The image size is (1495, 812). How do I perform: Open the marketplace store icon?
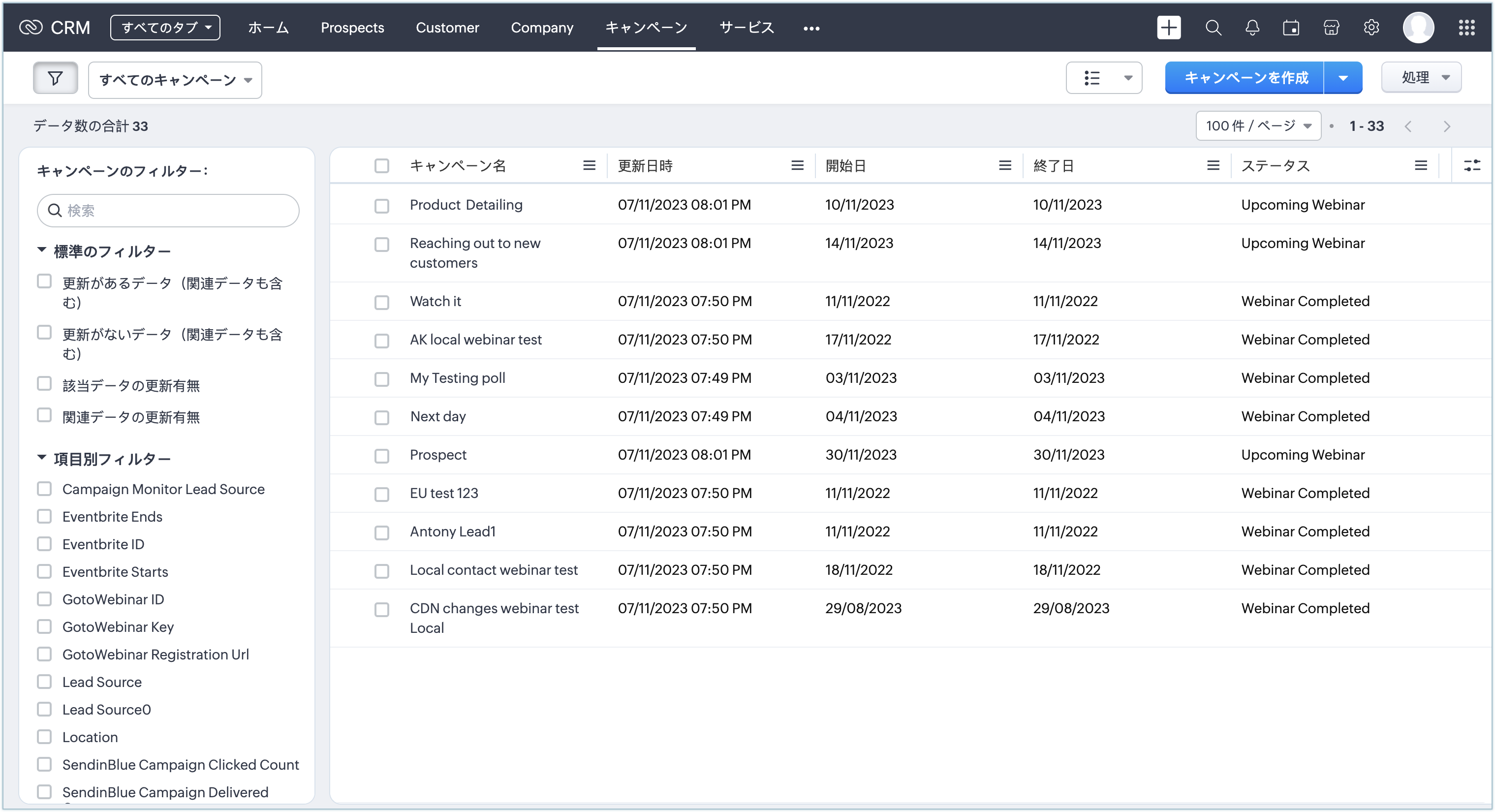click(x=1331, y=27)
